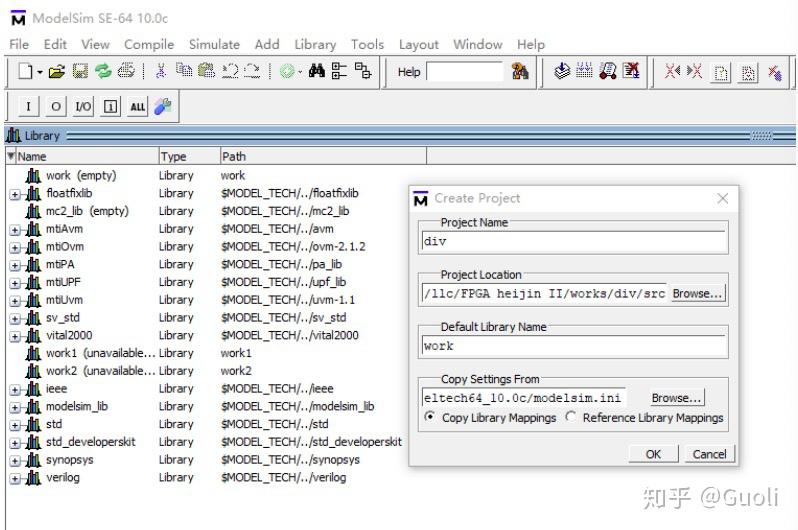Click the green Add to wave icon
This screenshot has width=798, height=530.
pos(287,71)
